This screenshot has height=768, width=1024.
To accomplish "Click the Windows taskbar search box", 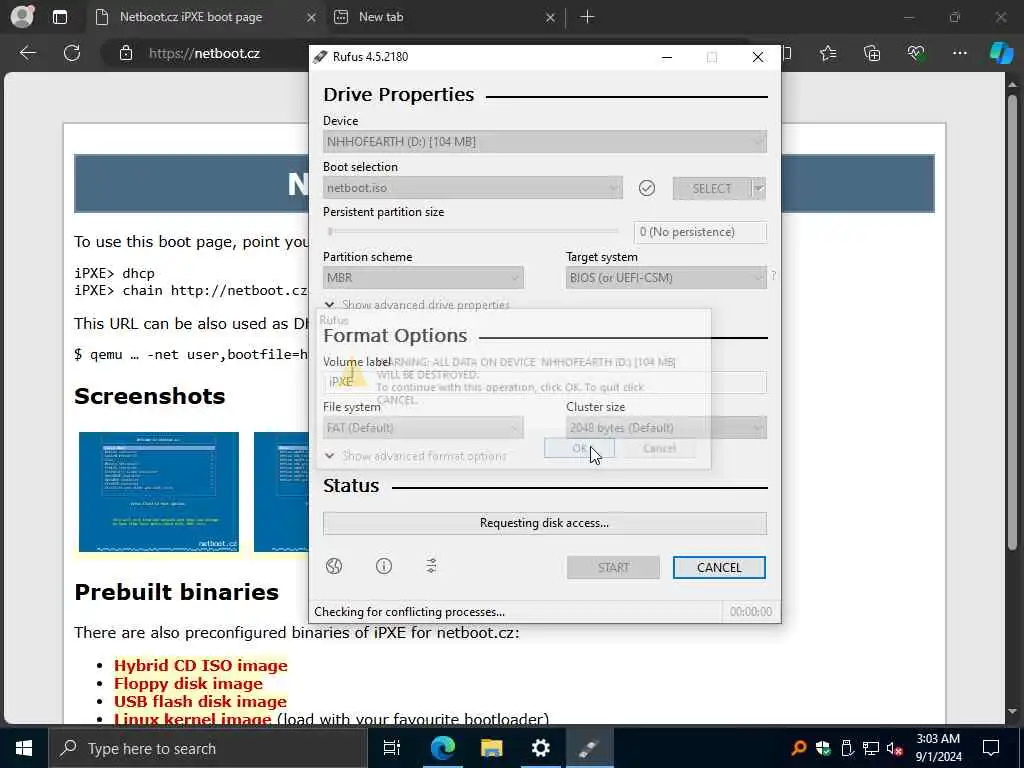I will (x=208, y=748).
